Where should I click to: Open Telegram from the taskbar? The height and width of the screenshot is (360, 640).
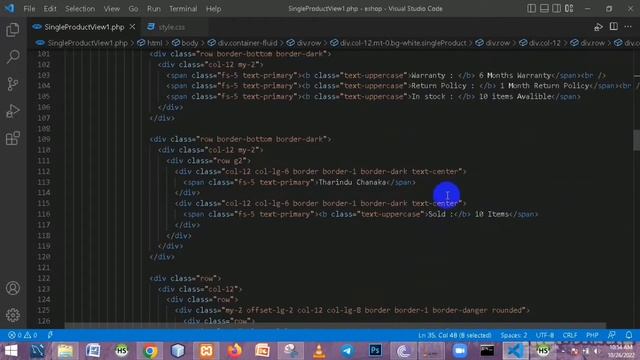click(347, 351)
